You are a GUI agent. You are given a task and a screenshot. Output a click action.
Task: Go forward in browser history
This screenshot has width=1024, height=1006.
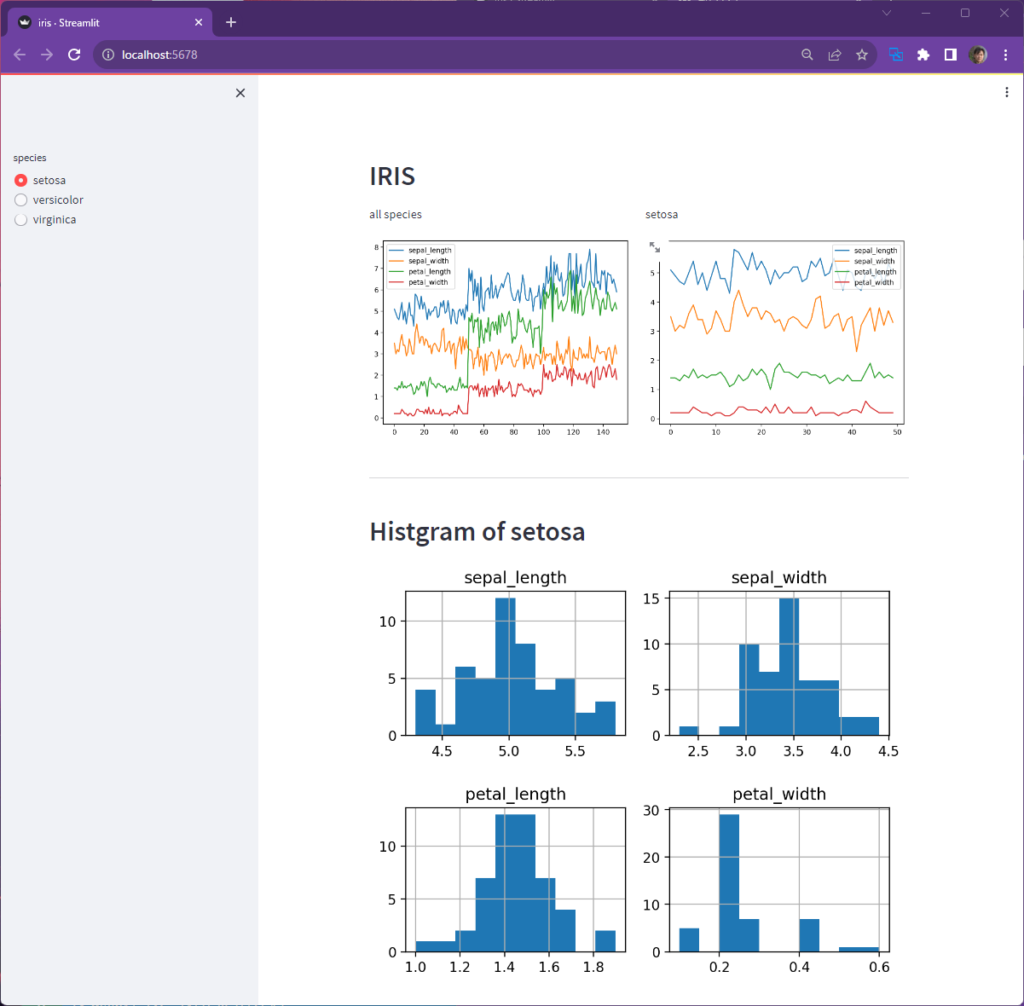(x=47, y=55)
